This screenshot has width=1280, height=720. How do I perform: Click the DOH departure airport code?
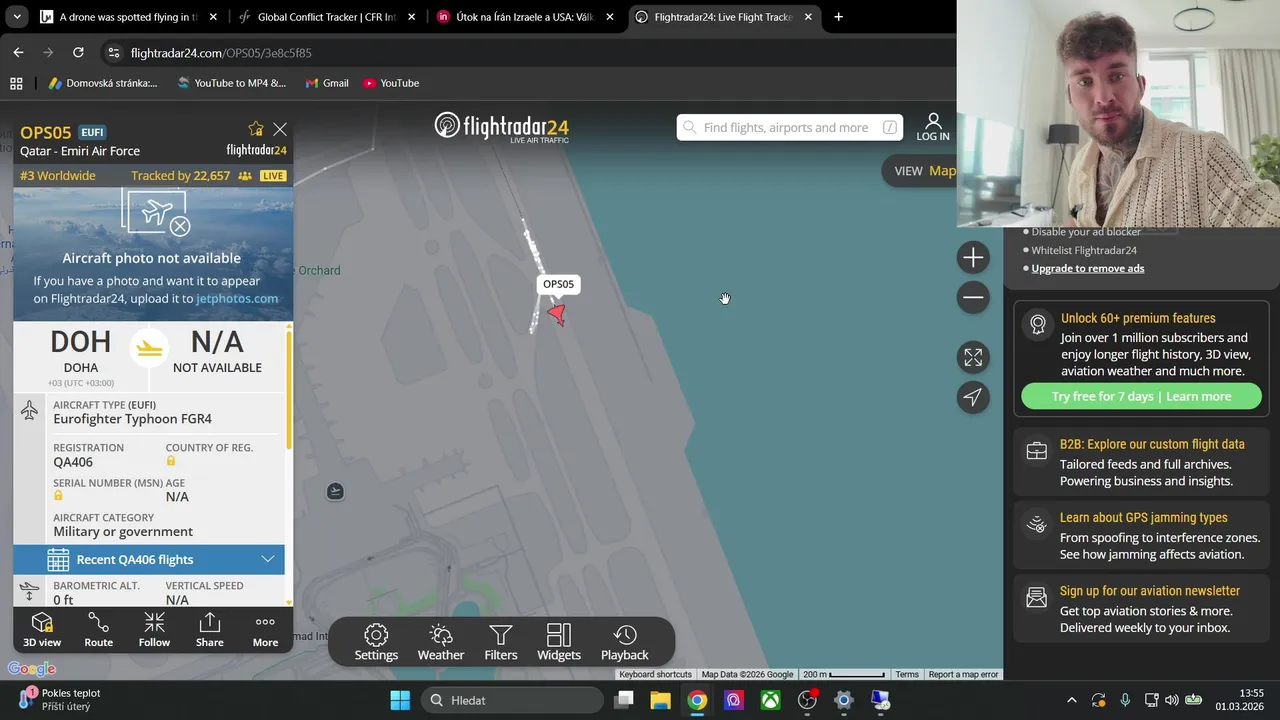point(81,341)
